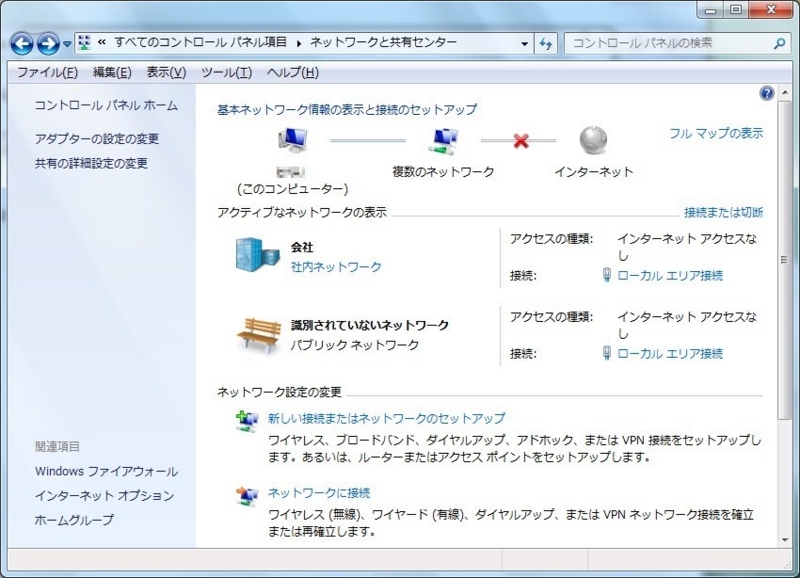800x578 pixels.
Task: Go to コントロール パネル ホーム
Action: click(x=106, y=106)
